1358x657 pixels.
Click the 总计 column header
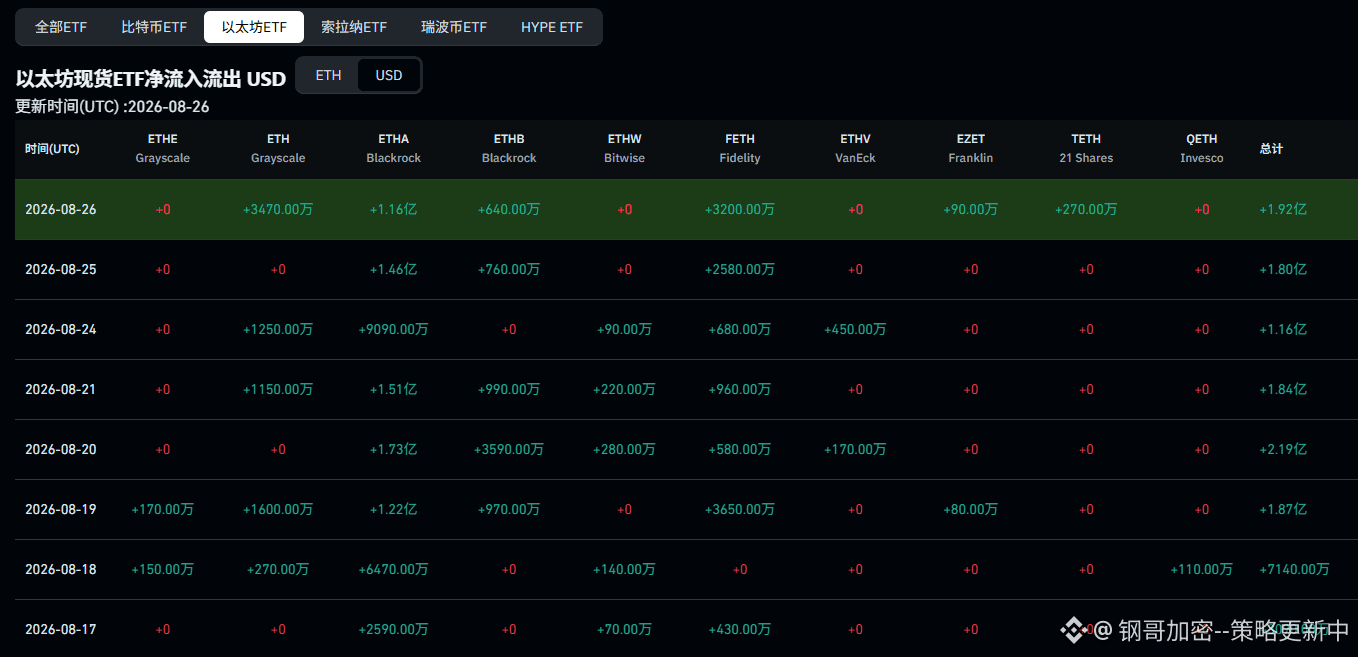(x=1271, y=149)
